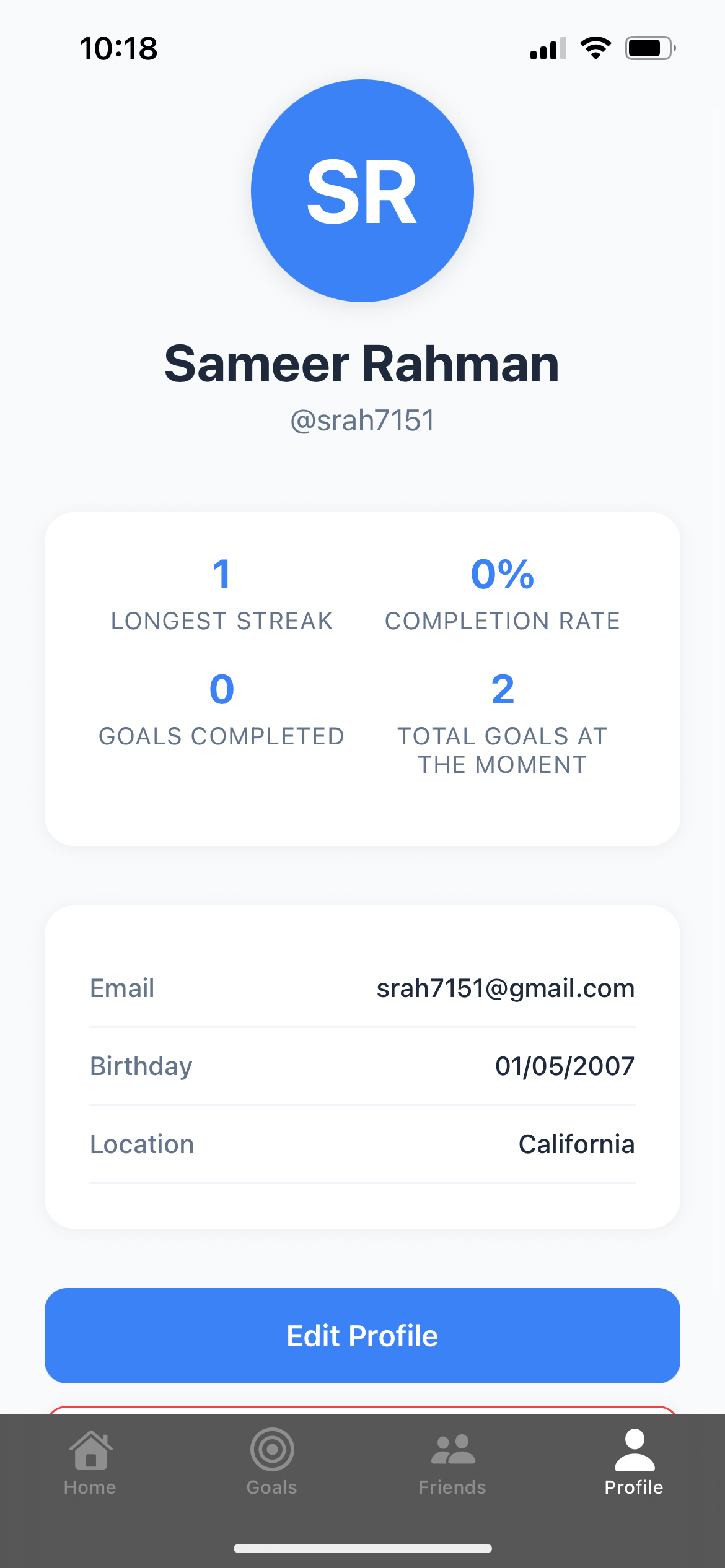Tap the red outlined button below Edit Profile
Screen dimensions: 725x1568
[362, 1410]
